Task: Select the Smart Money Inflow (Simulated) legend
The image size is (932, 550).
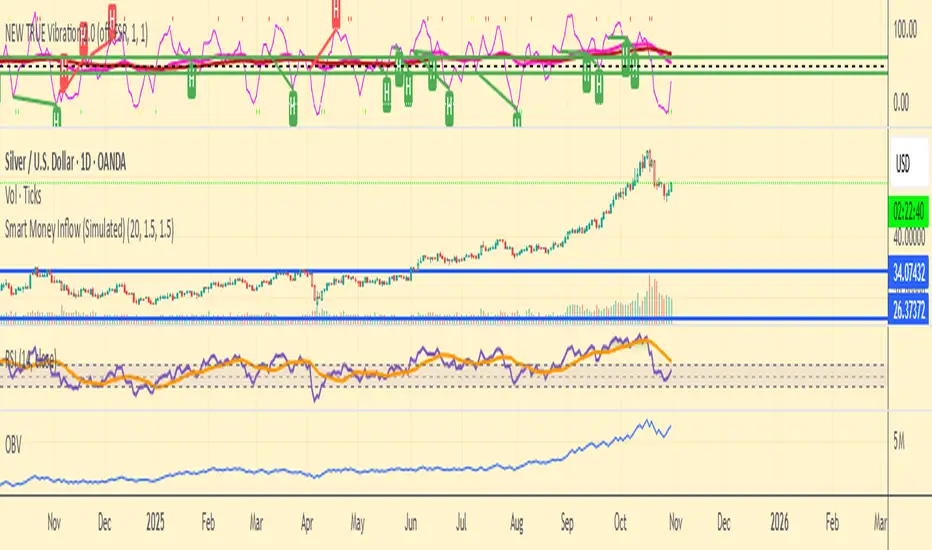Action: 89,228
